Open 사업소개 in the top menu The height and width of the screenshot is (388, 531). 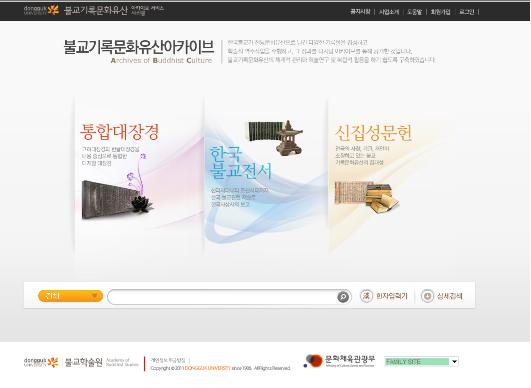(x=389, y=12)
